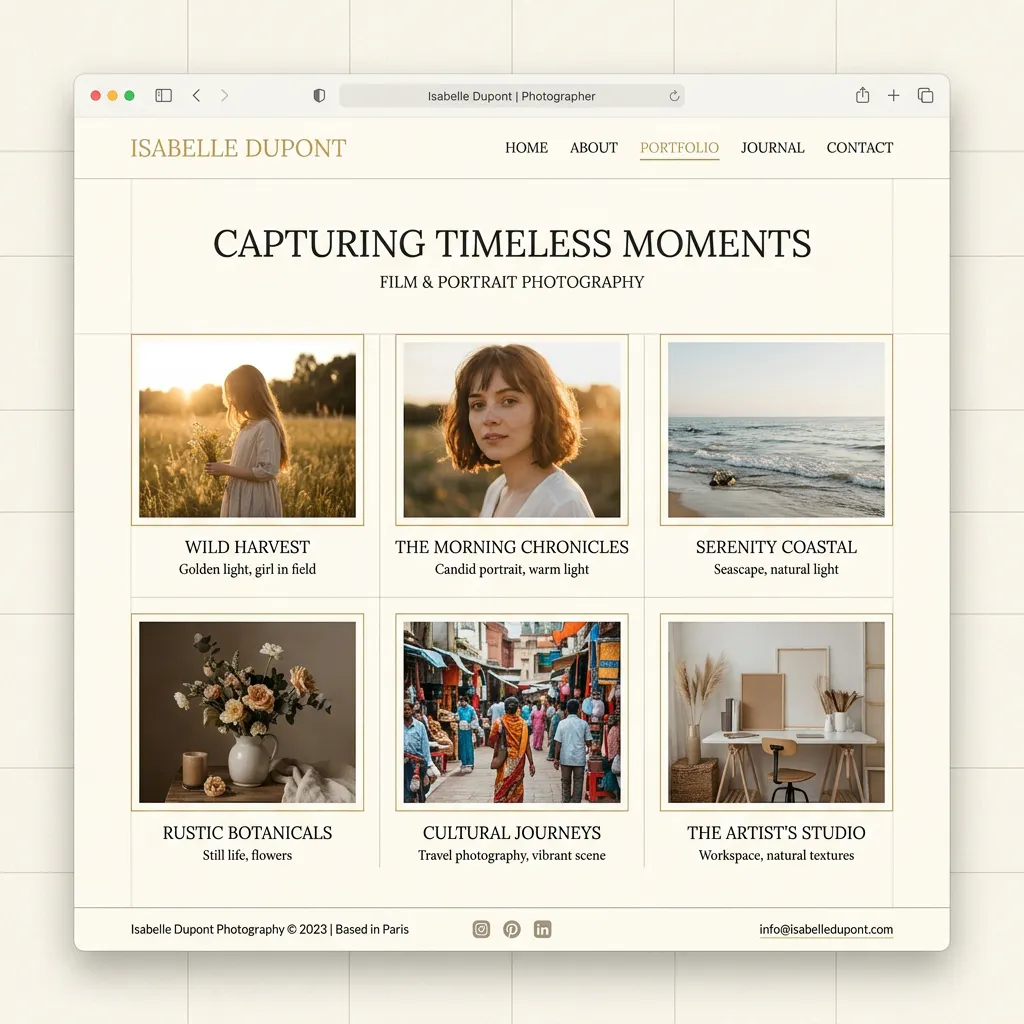Image resolution: width=1024 pixels, height=1024 pixels.
Task: Maximize the window with the green button
Action: pyautogui.click(x=129, y=95)
